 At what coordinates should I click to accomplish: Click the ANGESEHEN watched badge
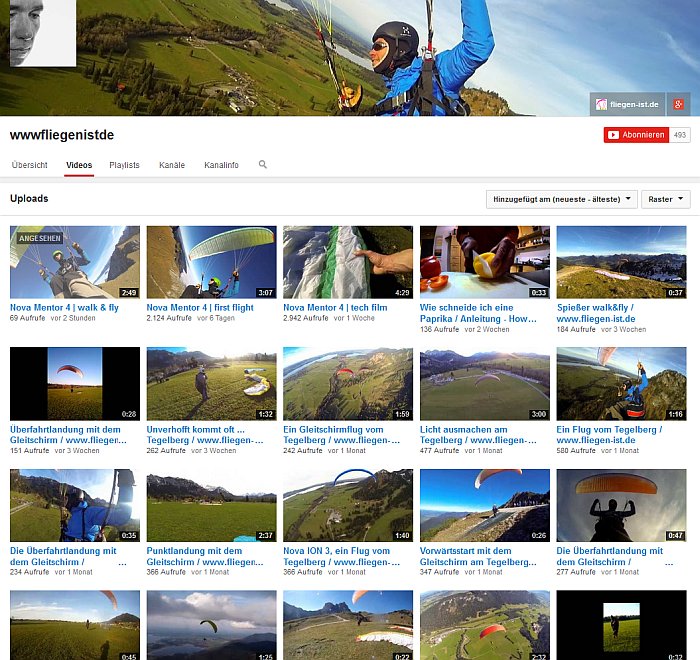tap(40, 238)
